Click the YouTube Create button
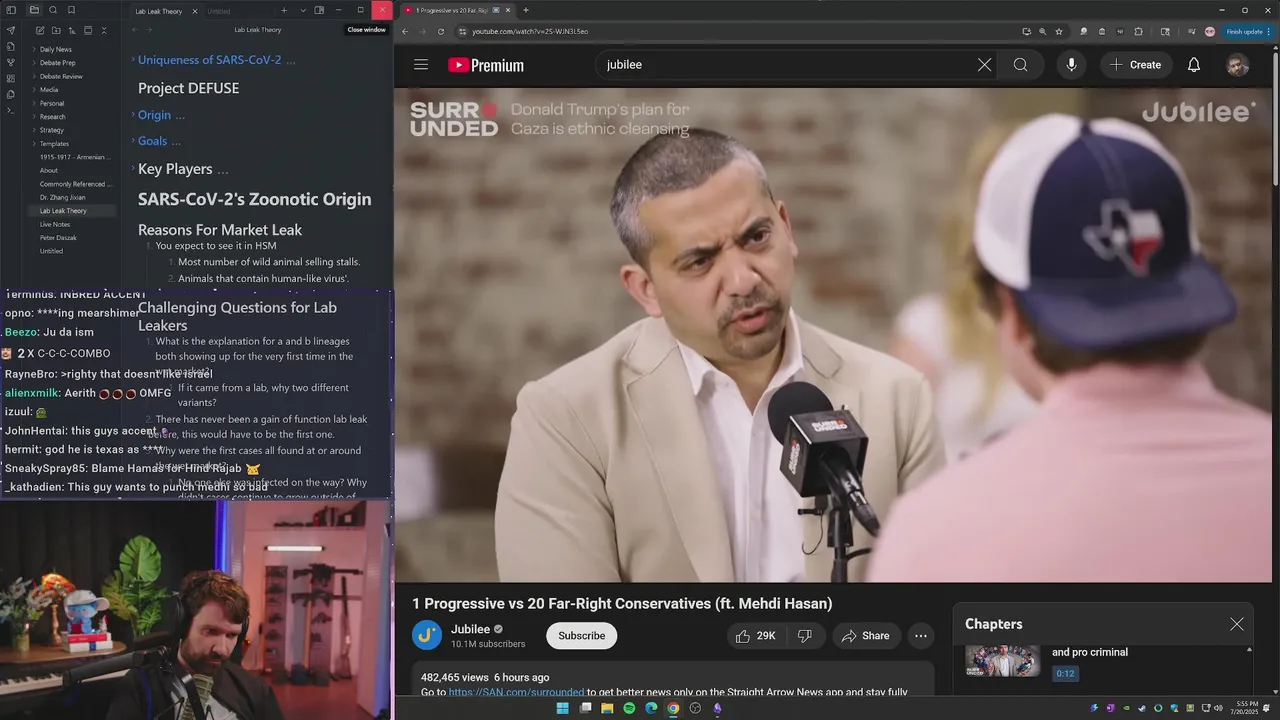The height and width of the screenshot is (720, 1280). pos(1135,65)
